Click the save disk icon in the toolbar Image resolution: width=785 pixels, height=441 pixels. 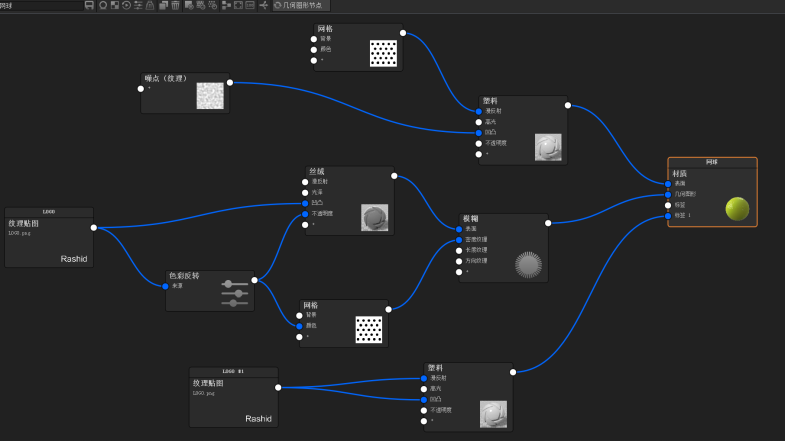tap(89, 5)
